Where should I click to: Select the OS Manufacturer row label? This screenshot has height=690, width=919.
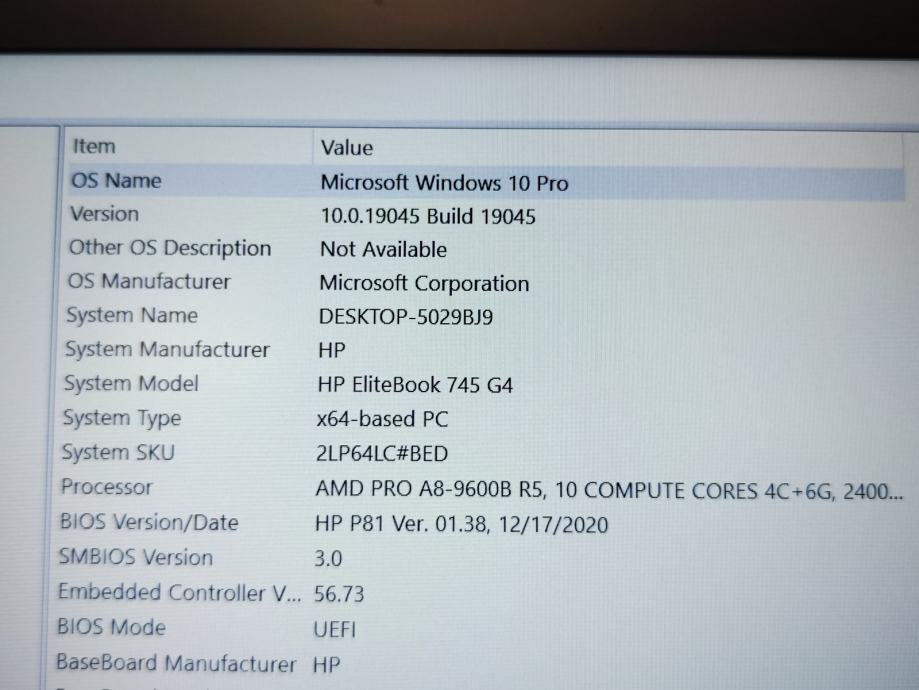coord(149,281)
